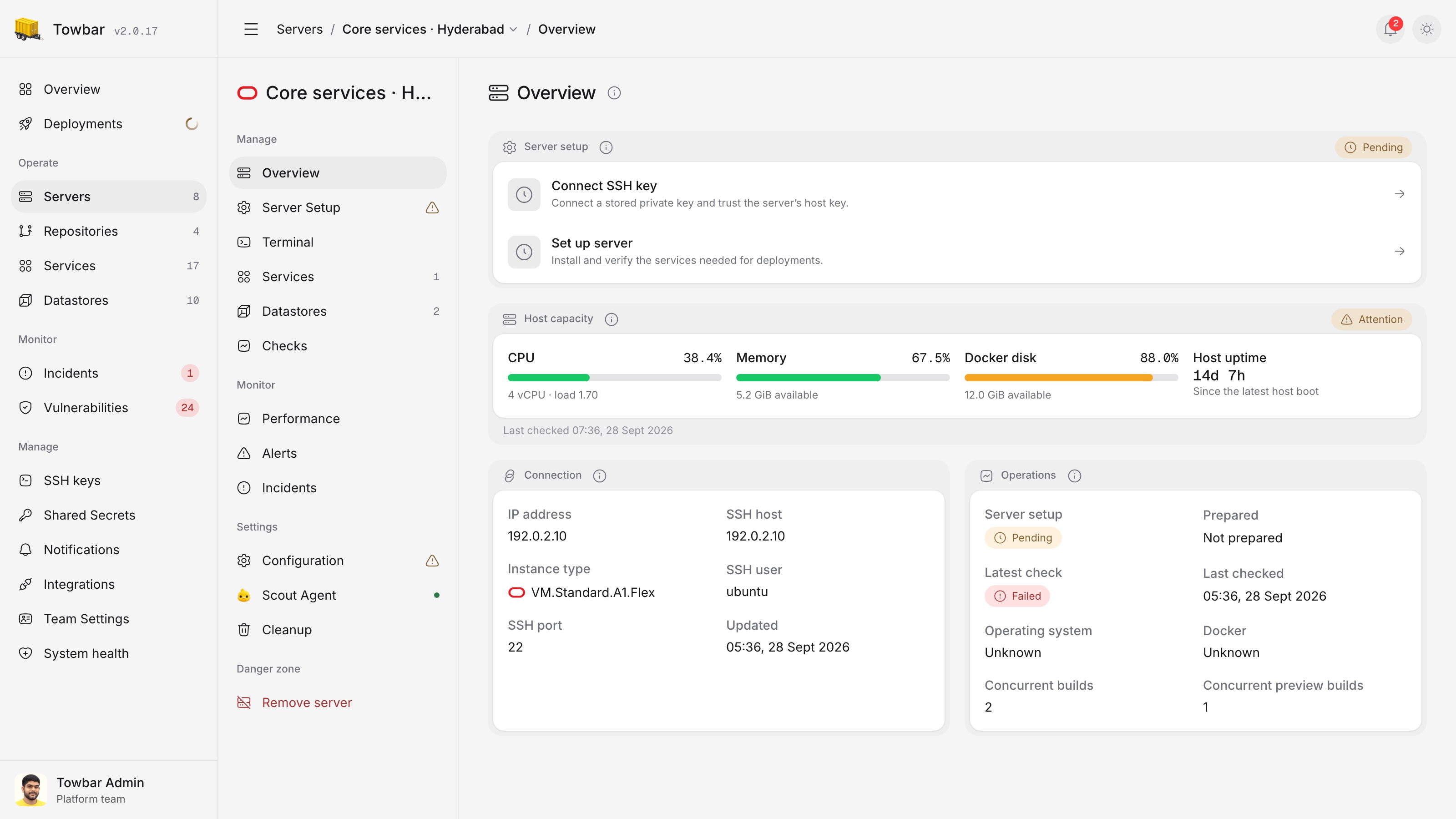Viewport: 1456px width, 819px height.
Task: Show Host capacity info icon
Action: coord(611,319)
